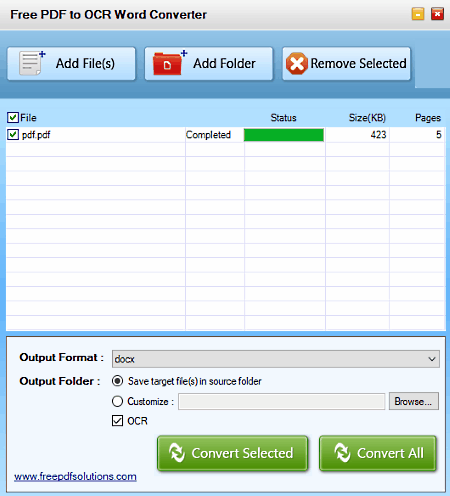450x496 pixels.
Task: Click the Remove Selected red X icon
Action: 296,63
